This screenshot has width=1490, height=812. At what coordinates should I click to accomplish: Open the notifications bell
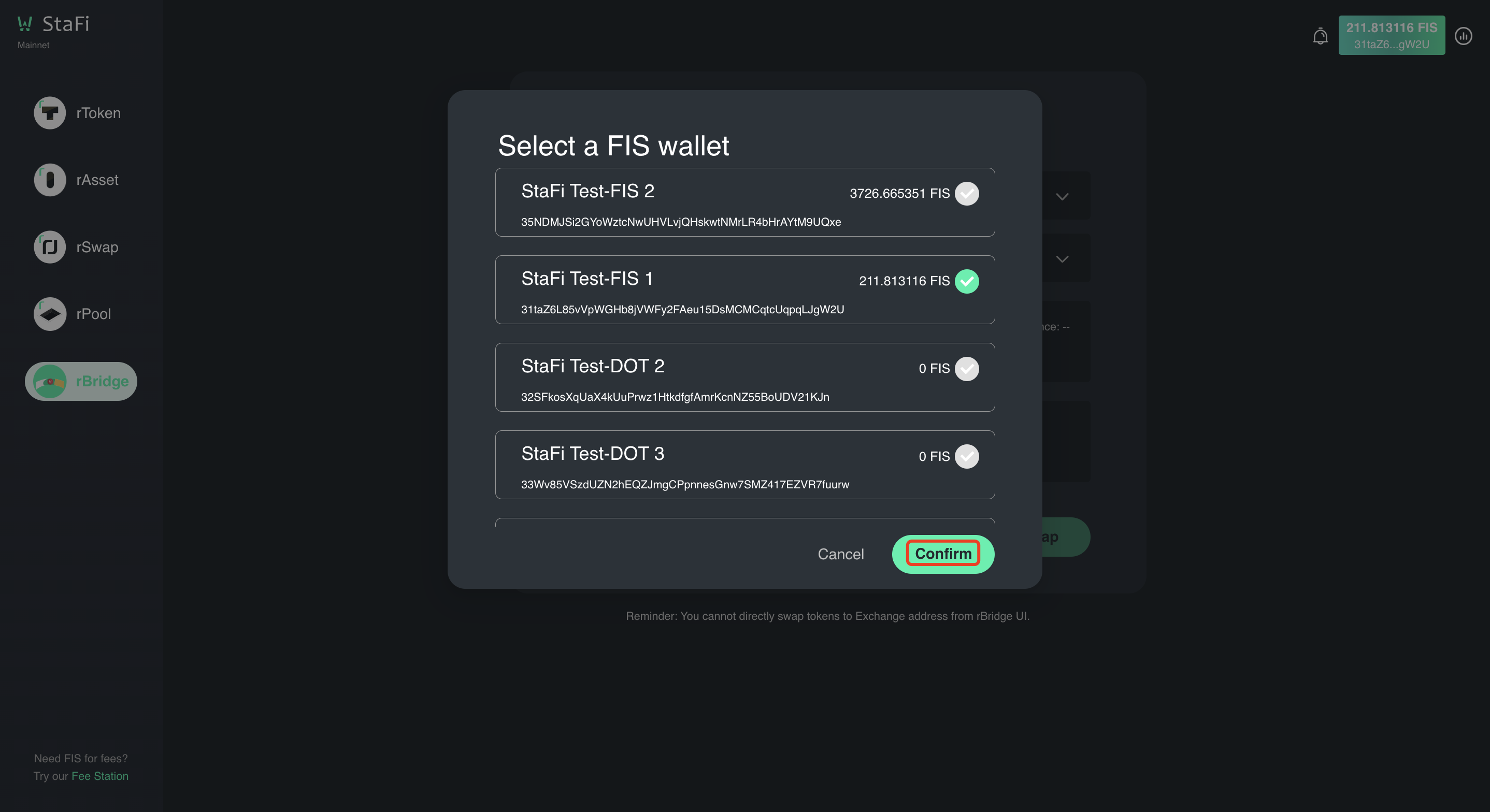pyautogui.click(x=1320, y=36)
